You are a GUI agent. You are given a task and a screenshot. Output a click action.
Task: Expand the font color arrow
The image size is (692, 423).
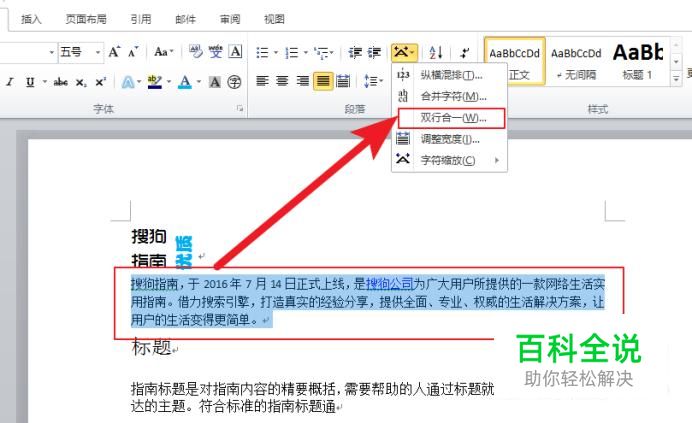(x=199, y=82)
